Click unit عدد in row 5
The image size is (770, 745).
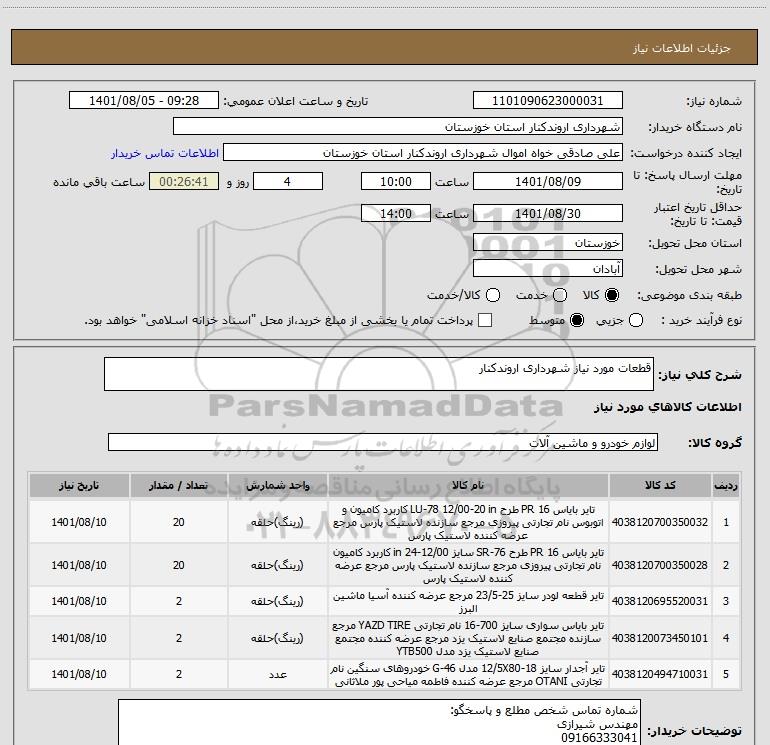pyautogui.click(x=278, y=675)
